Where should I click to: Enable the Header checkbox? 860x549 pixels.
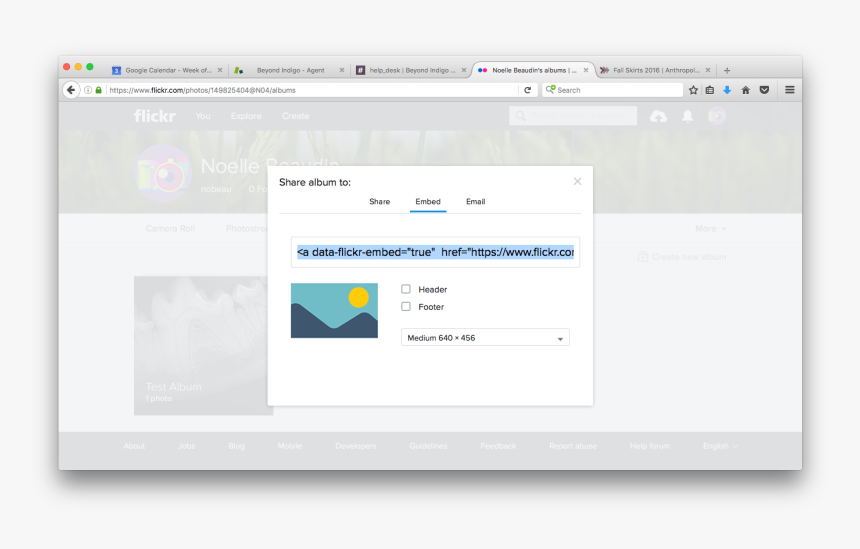click(x=406, y=289)
